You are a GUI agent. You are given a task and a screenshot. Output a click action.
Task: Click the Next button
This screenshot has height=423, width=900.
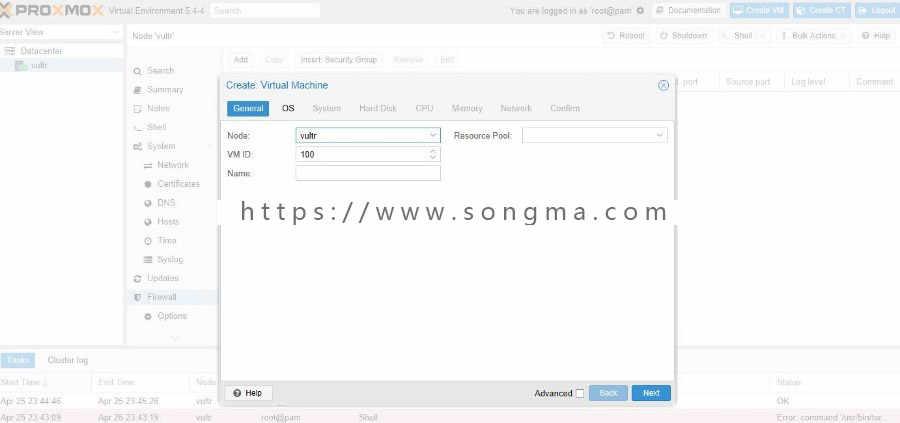[651, 393]
